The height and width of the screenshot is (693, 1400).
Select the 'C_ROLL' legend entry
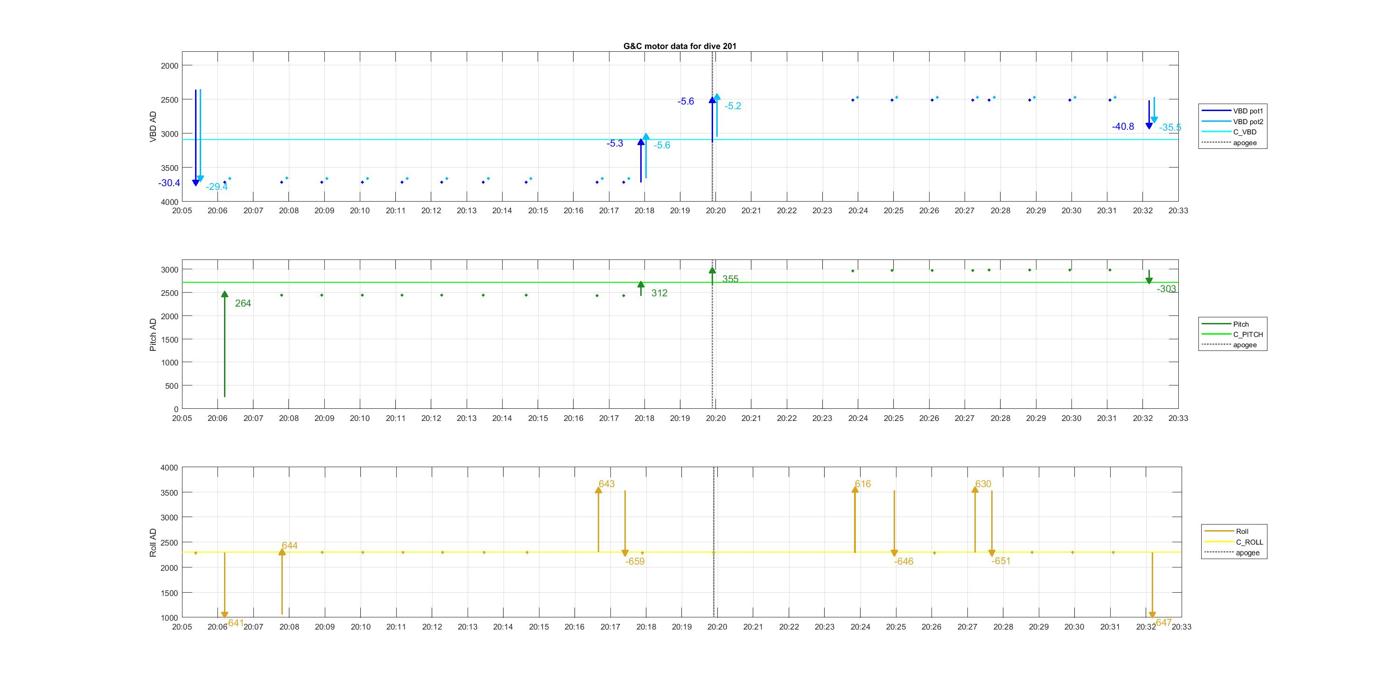pos(1235,542)
